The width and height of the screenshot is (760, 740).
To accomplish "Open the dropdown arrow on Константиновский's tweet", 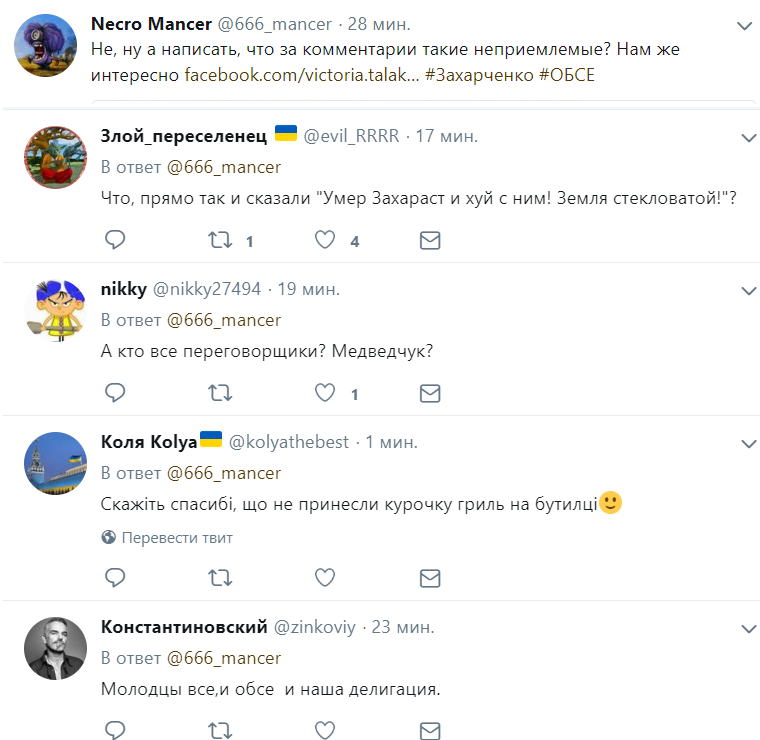I will click(749, 628).
